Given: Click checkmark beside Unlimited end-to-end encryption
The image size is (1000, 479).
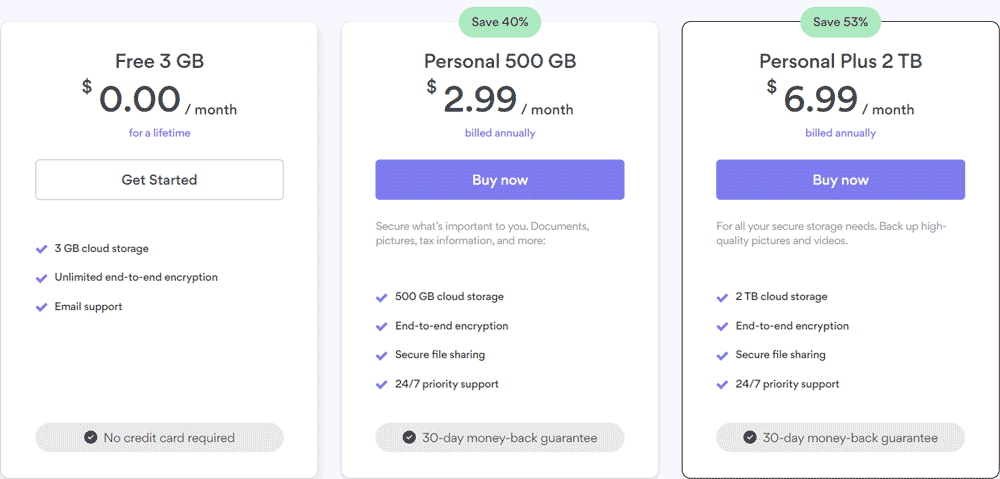Looking at the screenshot, I should point(41,278).
